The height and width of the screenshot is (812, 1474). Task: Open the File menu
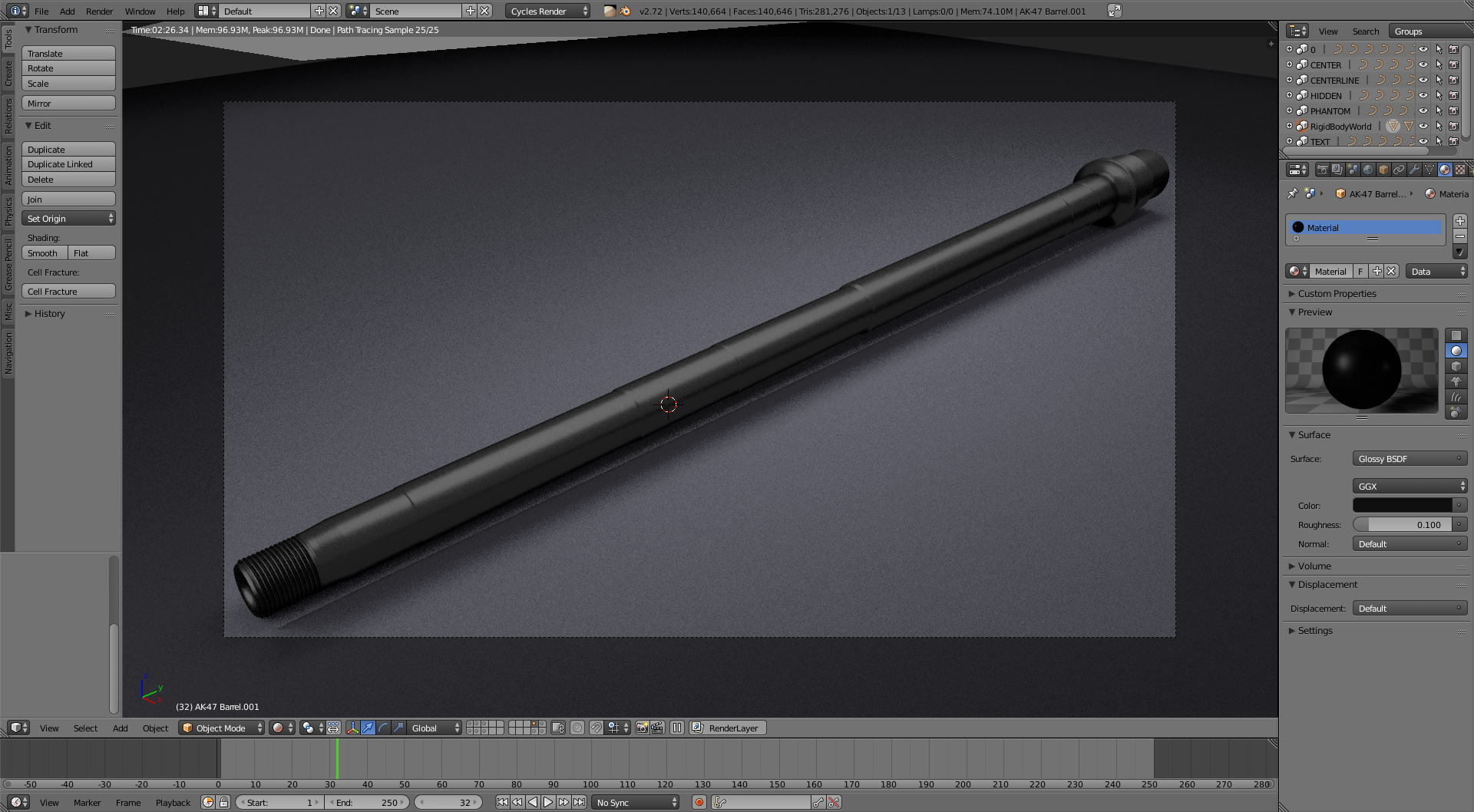point(41,11)
